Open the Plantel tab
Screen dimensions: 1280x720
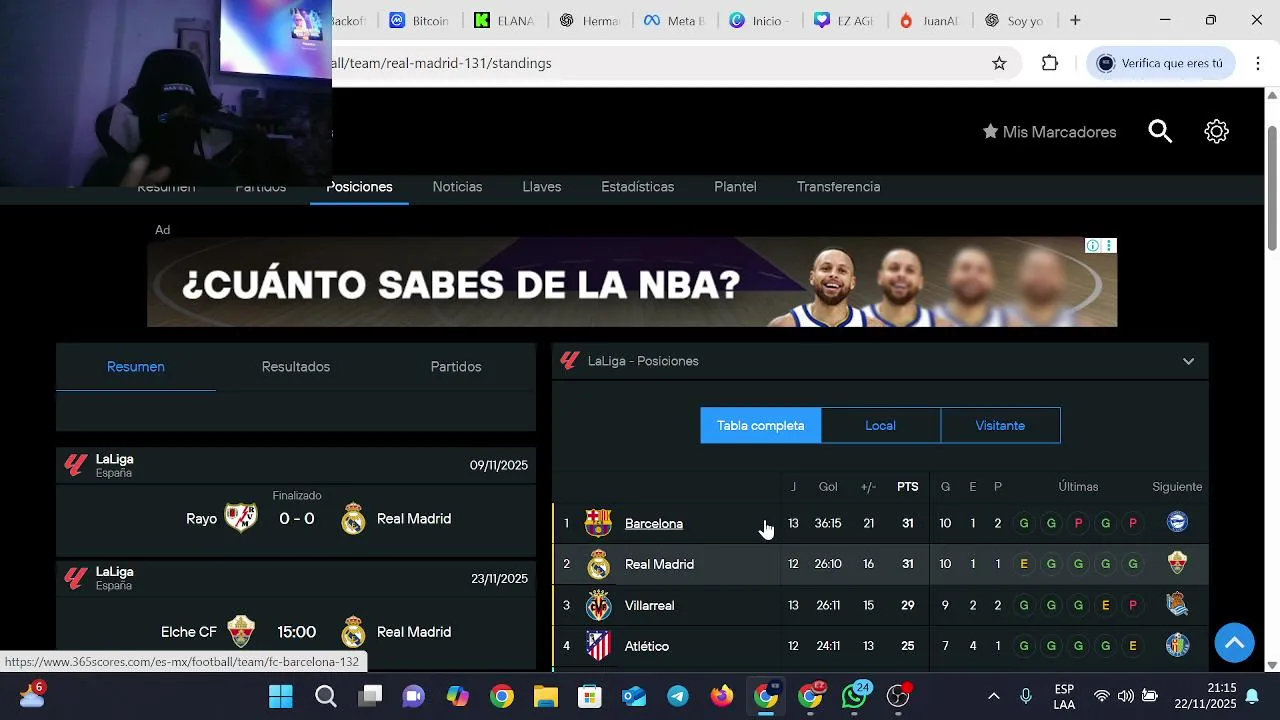pos(735,187)
